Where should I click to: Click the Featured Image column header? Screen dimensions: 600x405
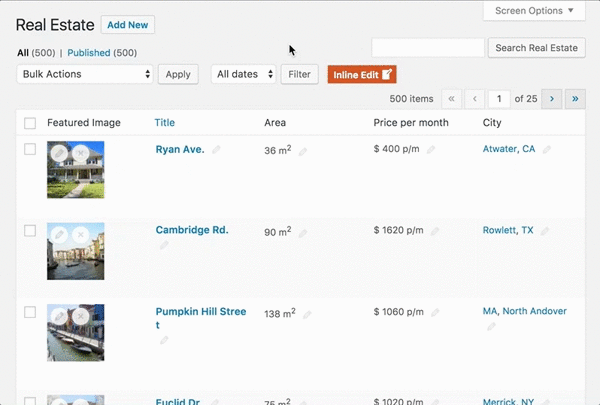coord(84,122)
